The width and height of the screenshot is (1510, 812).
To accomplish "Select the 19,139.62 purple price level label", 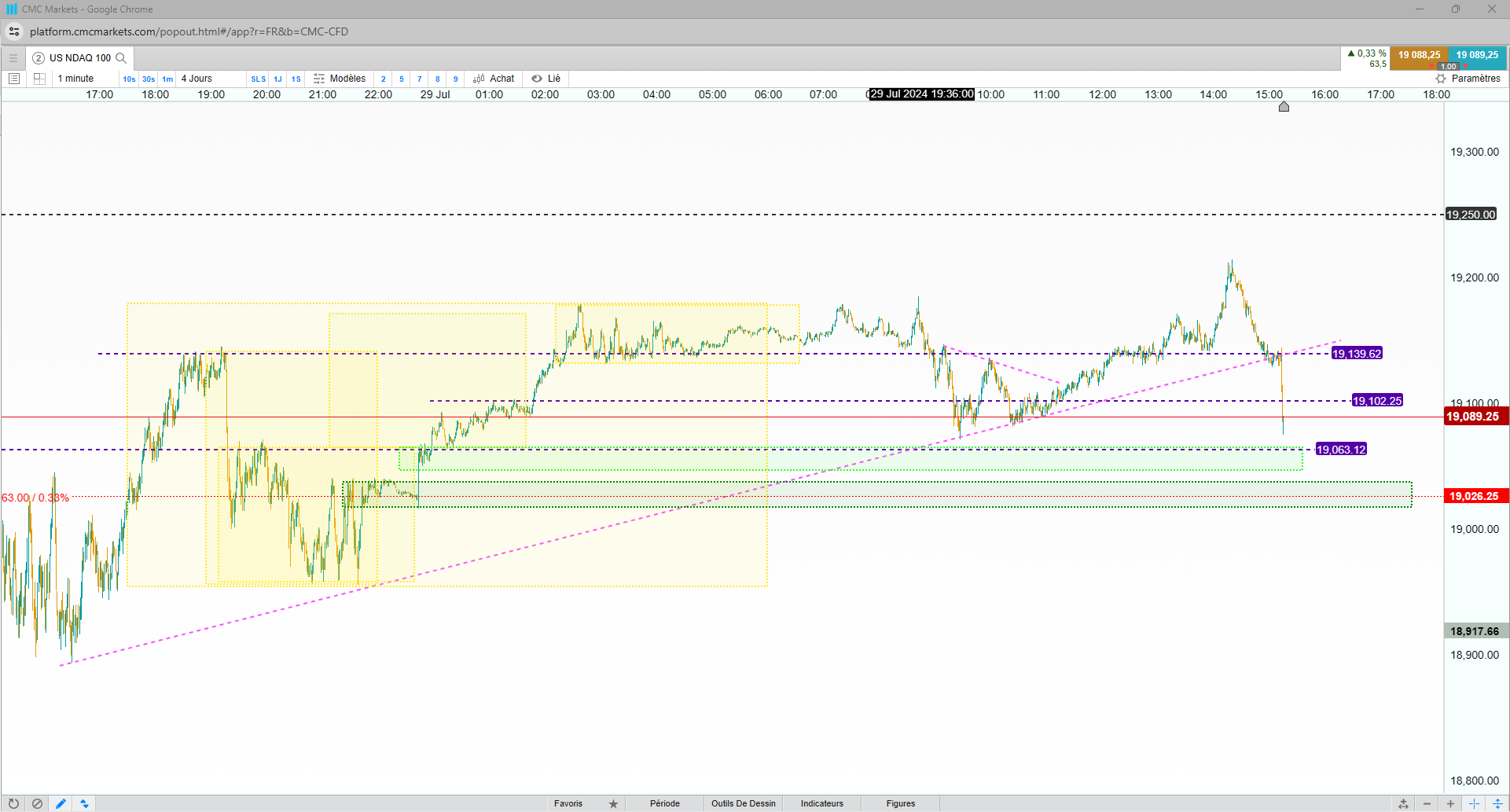I will (x=1357, y=354).
